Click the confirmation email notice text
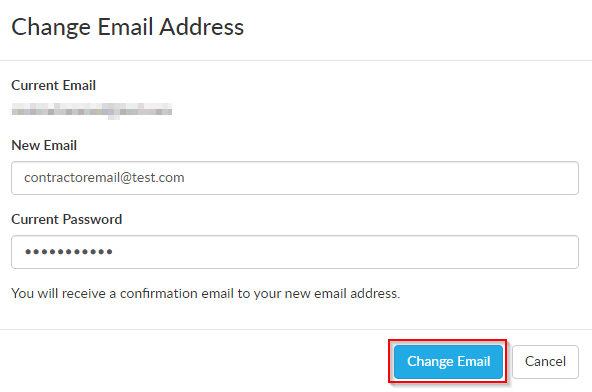The height and width of the screenshot is (392, 592). point(206,293)
